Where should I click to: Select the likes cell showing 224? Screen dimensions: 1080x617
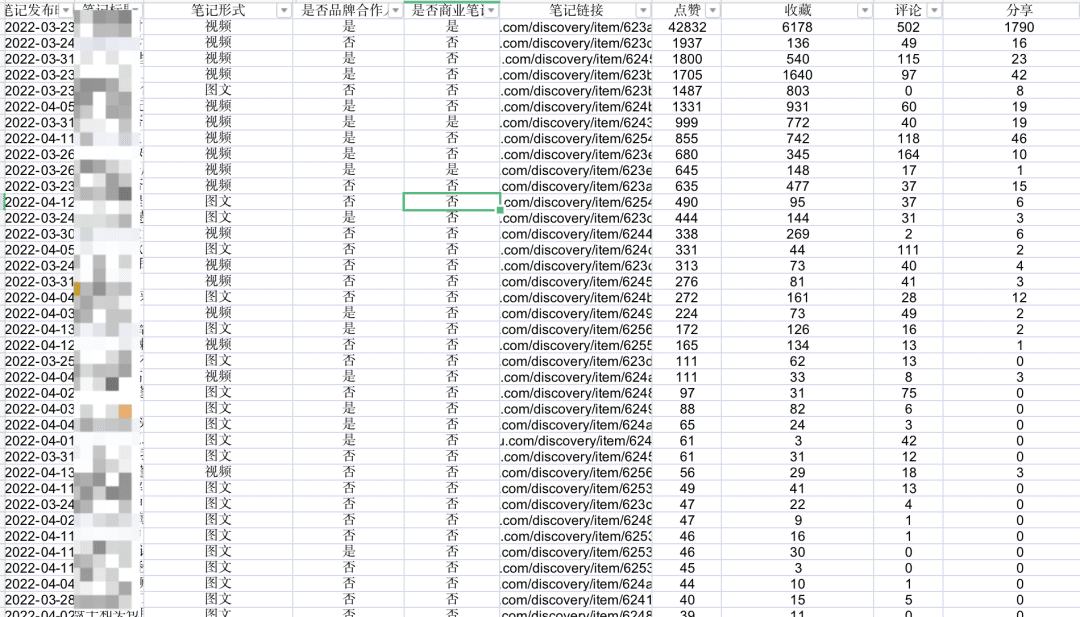[687, 313]
